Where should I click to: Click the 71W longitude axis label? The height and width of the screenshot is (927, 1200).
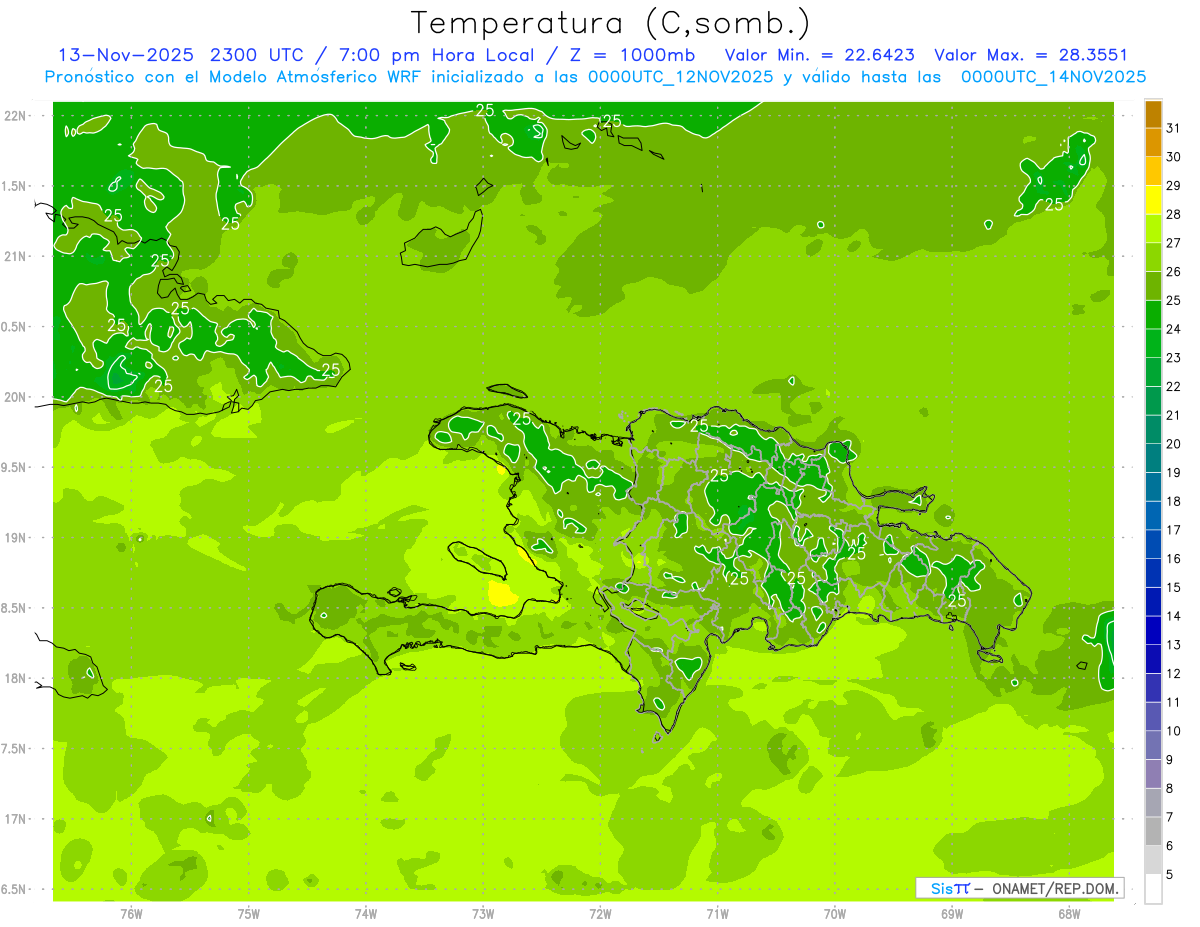(717, 913)
